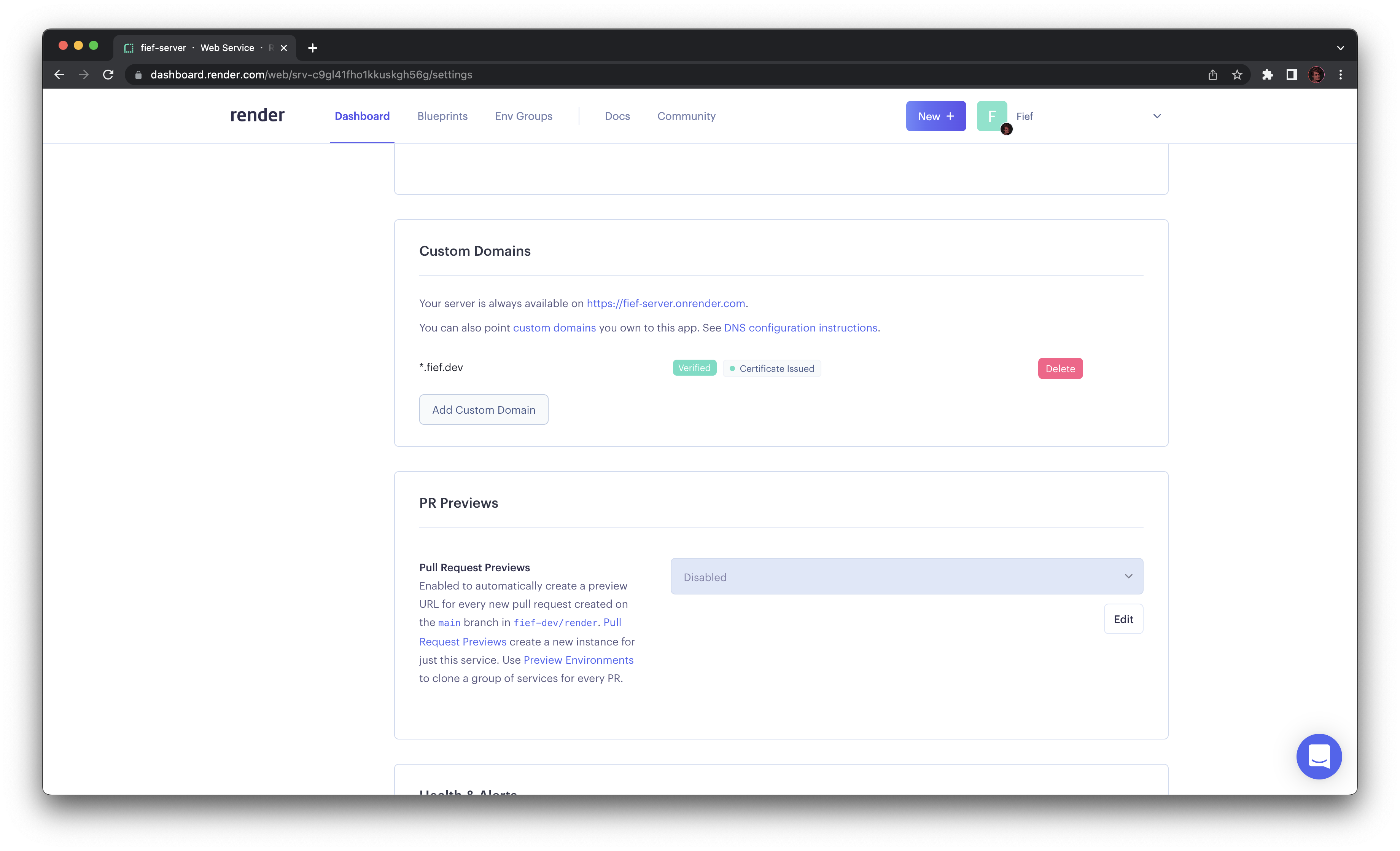Open DNS configuration instructions link
This screenshot has width=1400, height=851.
800,327
